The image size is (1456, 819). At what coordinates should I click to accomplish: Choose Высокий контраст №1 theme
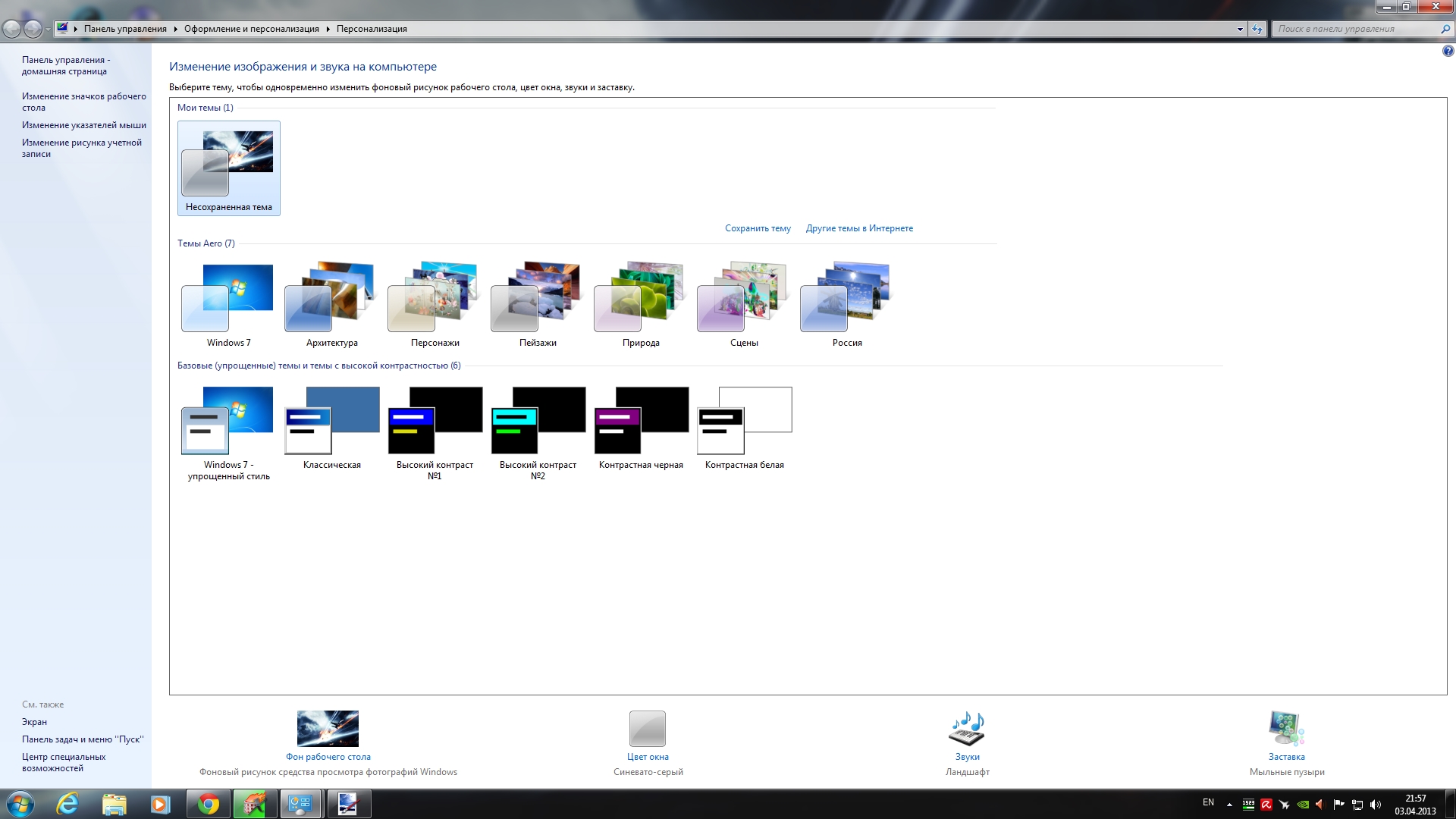click(x=435, y=432)
